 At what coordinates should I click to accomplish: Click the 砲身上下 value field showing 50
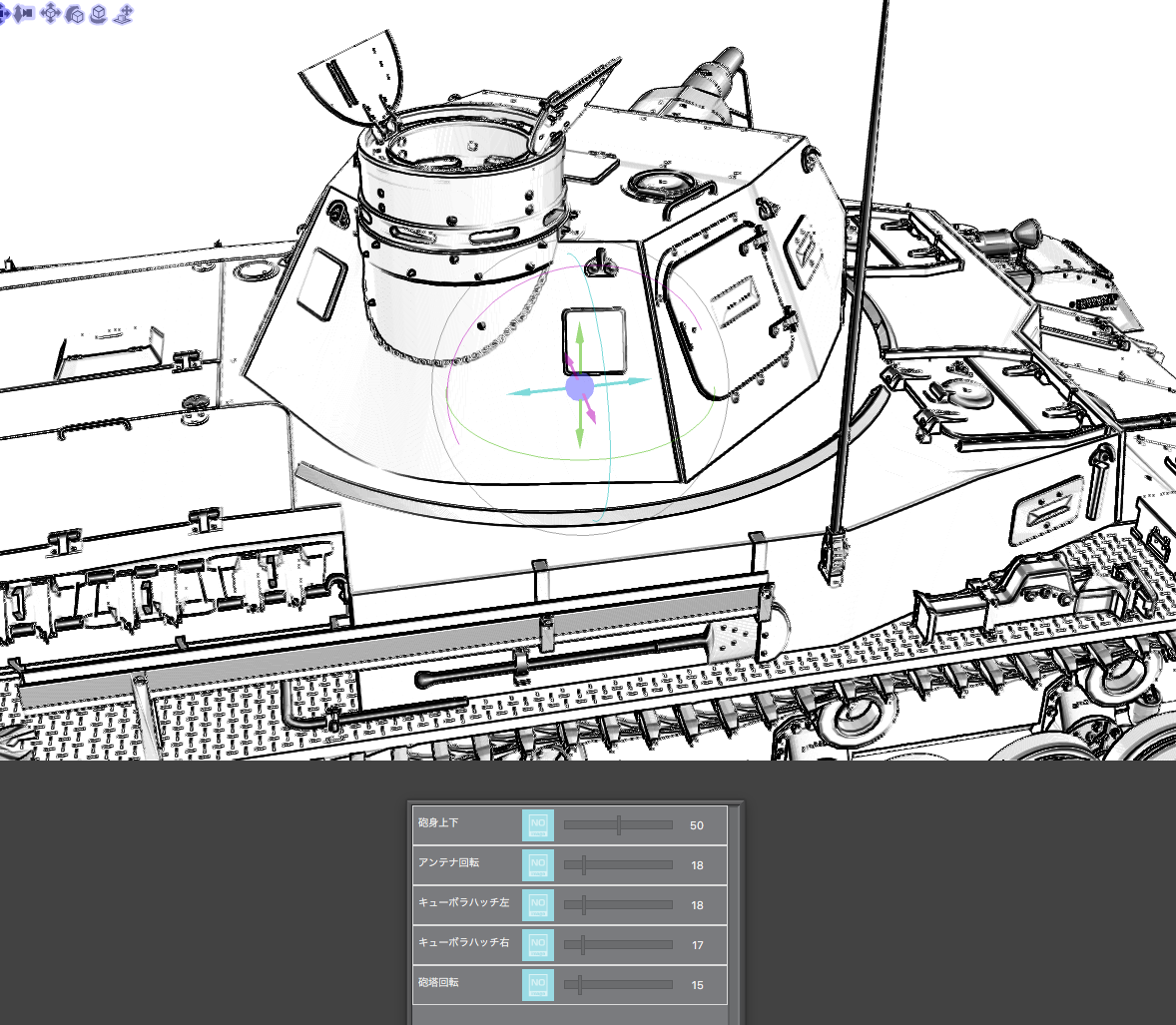click(x=697, y=825)
